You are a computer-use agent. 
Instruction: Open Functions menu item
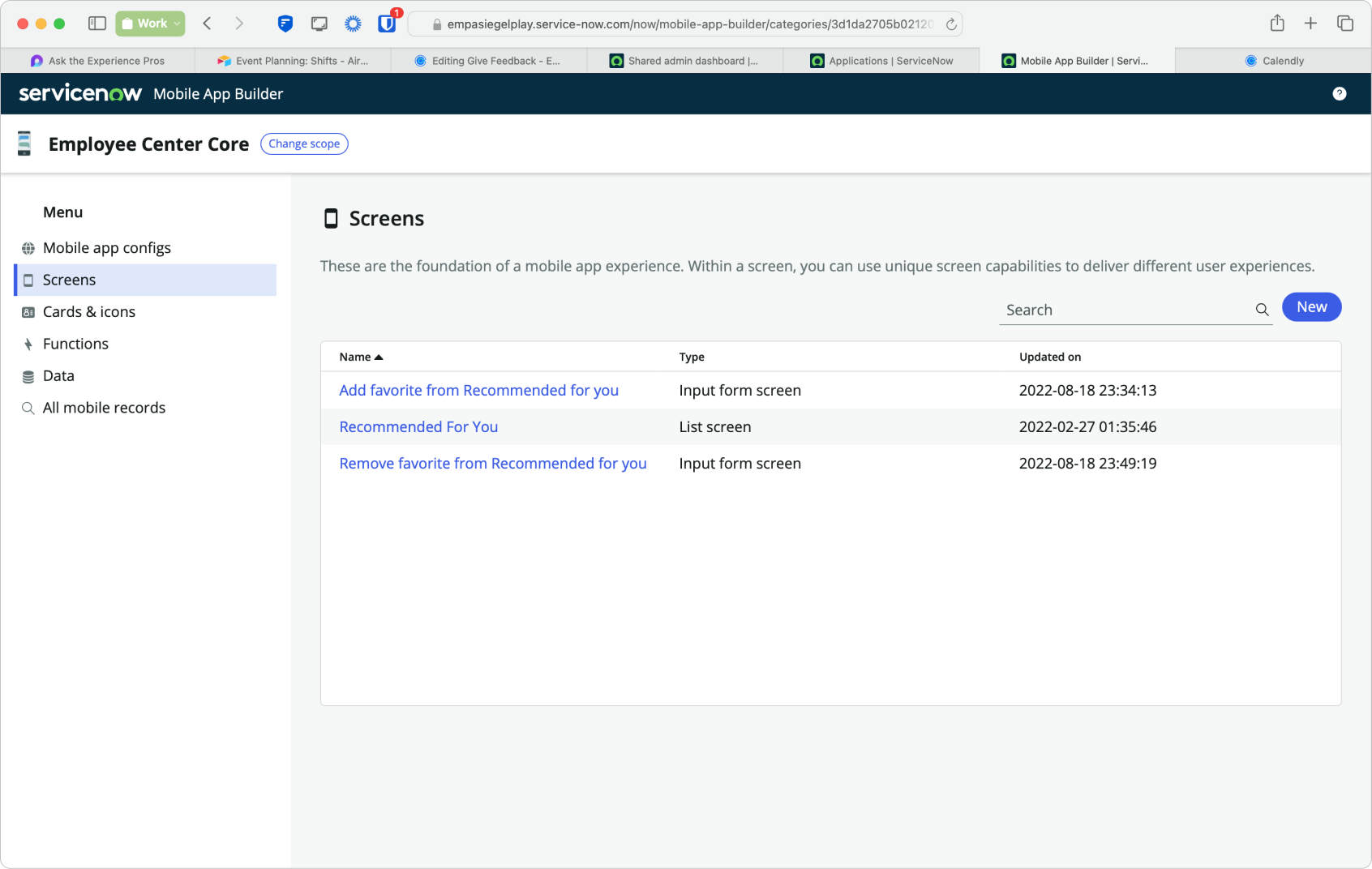[146, 344]
